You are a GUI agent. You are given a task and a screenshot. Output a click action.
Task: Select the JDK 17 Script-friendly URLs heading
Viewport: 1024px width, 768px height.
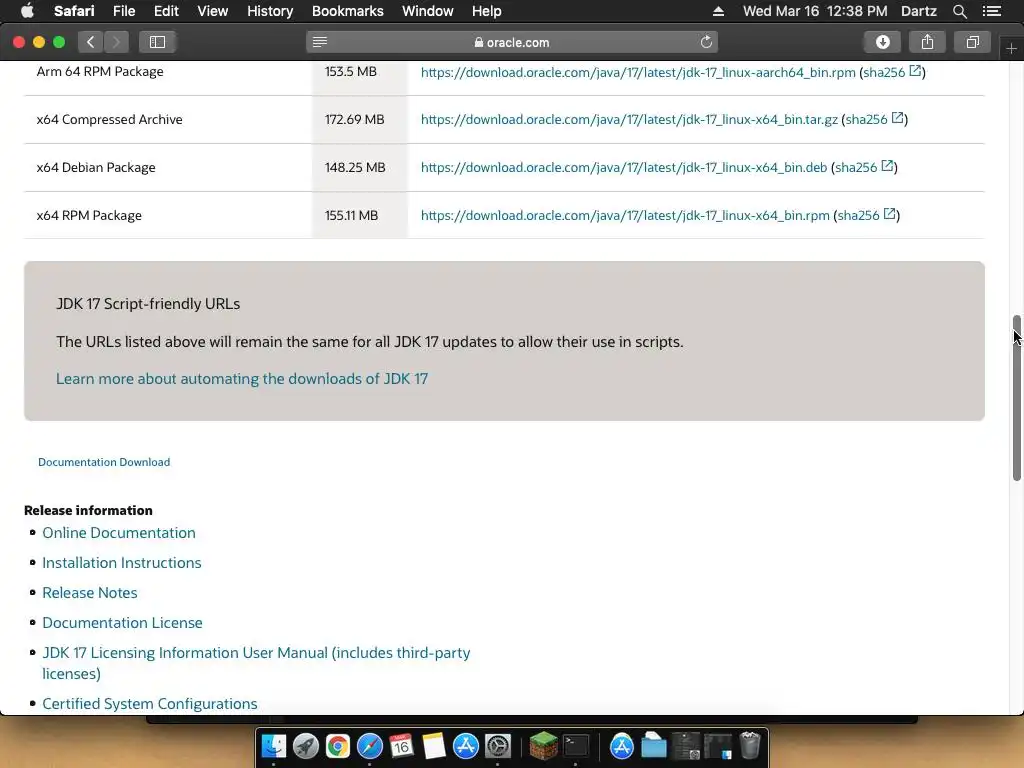click(148, 304)
